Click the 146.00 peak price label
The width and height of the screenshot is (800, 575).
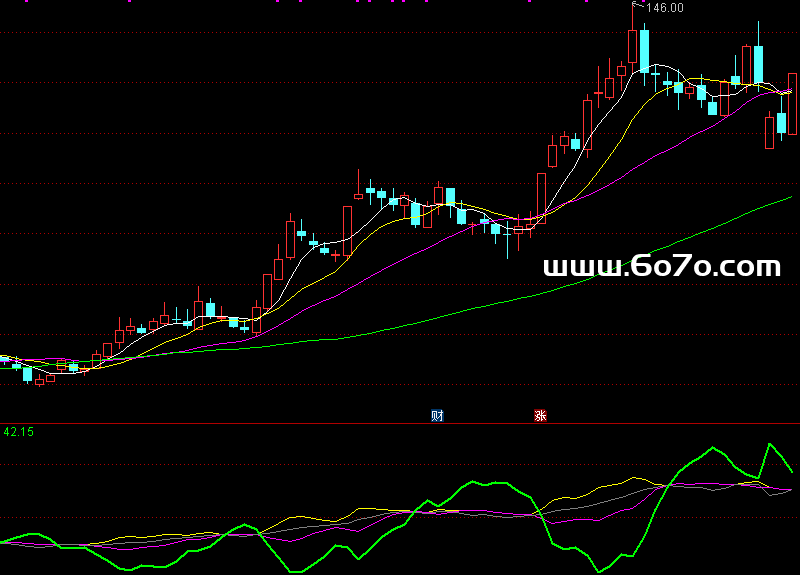[x=664, y=8]
